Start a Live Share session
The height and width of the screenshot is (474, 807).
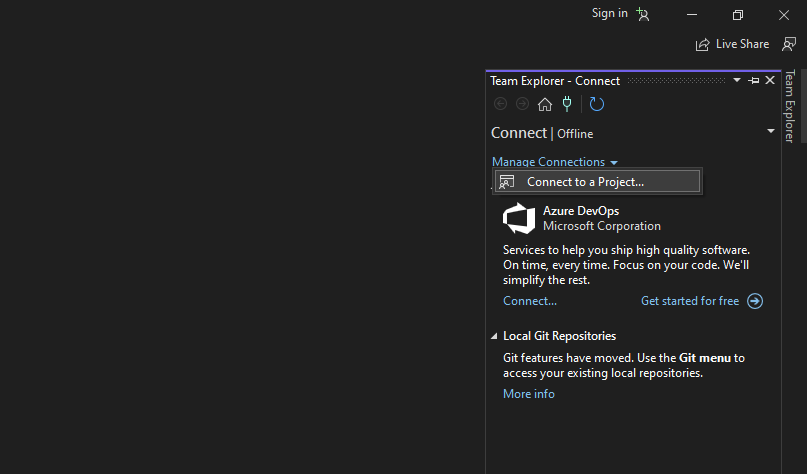tap(732, 44)
